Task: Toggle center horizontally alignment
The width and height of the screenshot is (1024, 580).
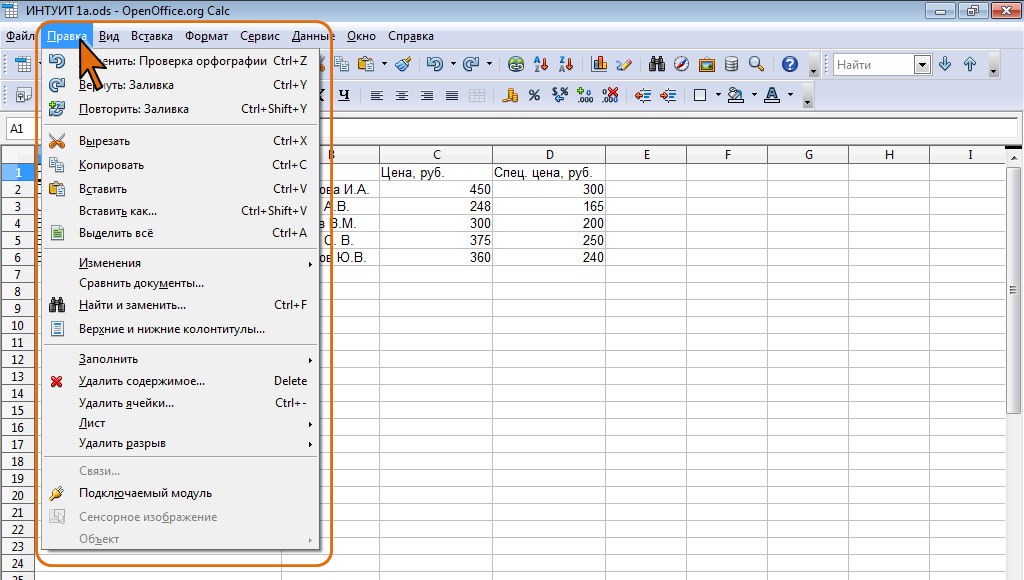Action: click(402, 95)
